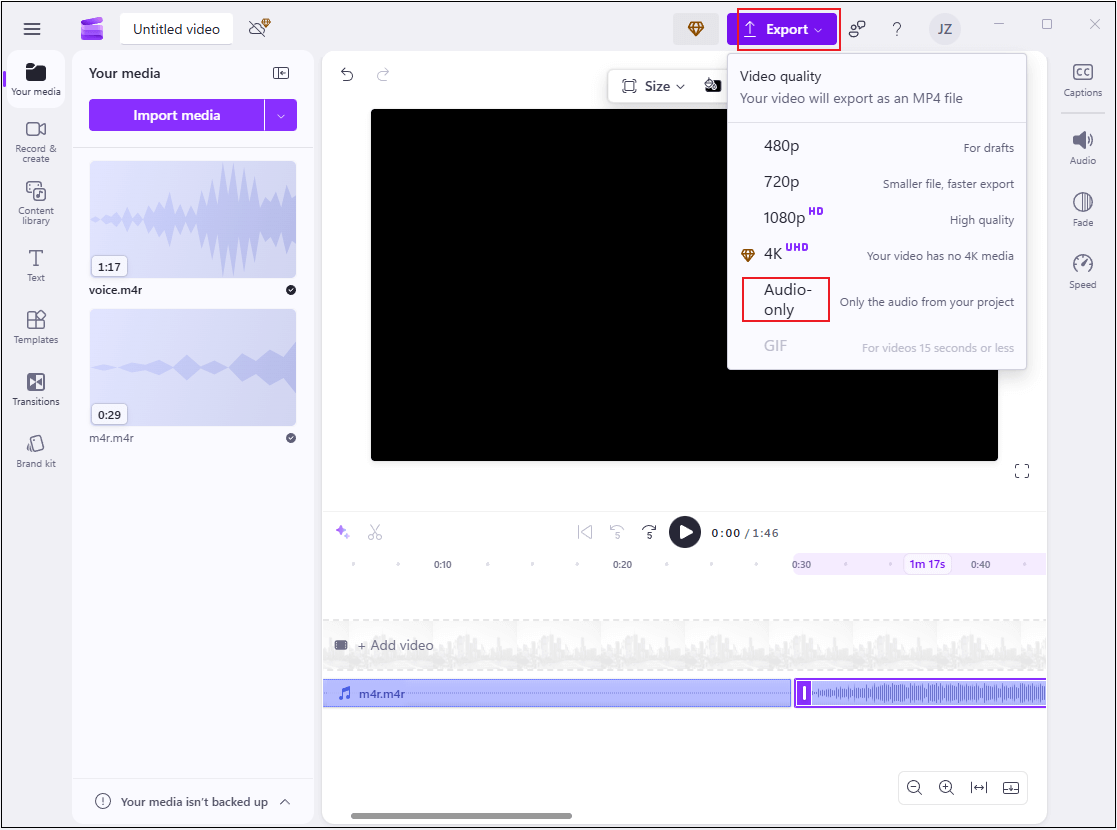The height and width of the screenshot is (830, 1117).
Task: Open the Fade panel in the right sidebar
Action: point(1083,211)
